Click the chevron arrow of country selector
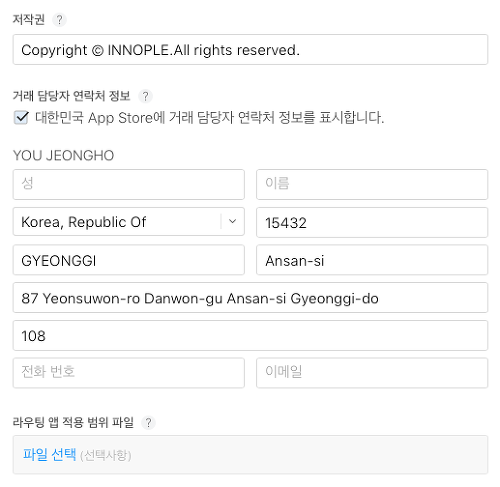This screenshot has width=500, height=487. (x=233, y=221)
